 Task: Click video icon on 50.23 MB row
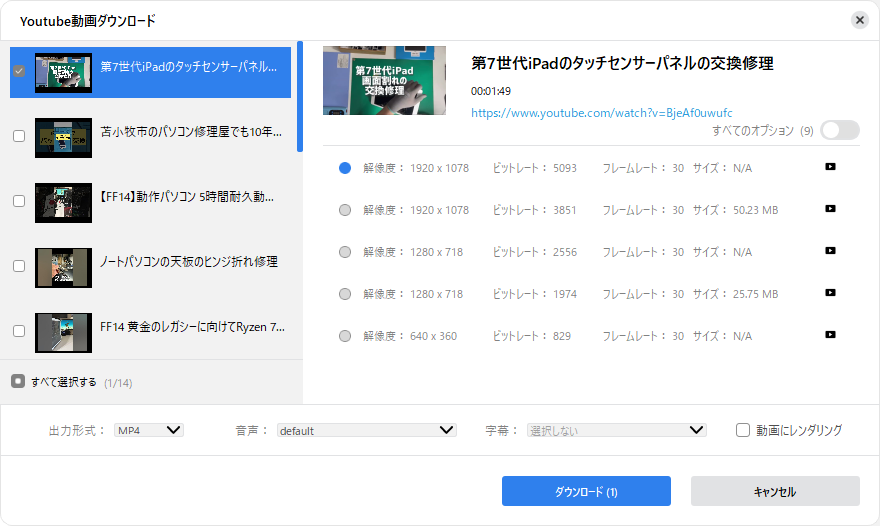[830, 209]
